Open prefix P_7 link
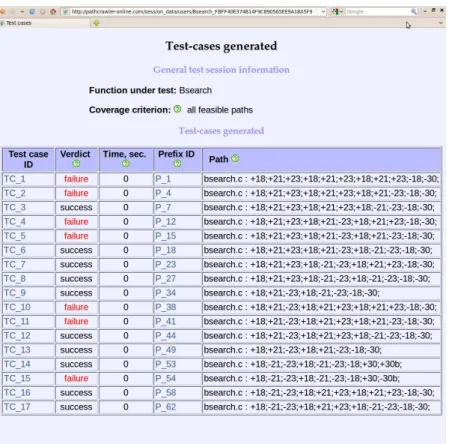 163,207
